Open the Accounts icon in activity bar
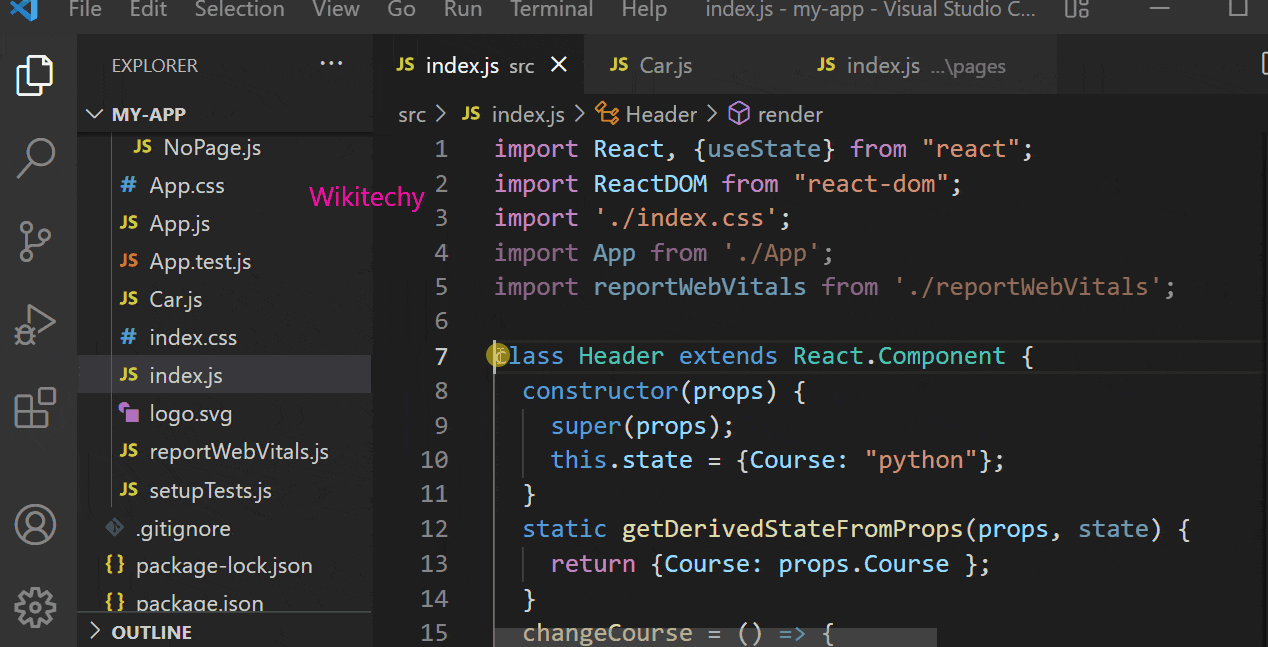 click(35, 524)
